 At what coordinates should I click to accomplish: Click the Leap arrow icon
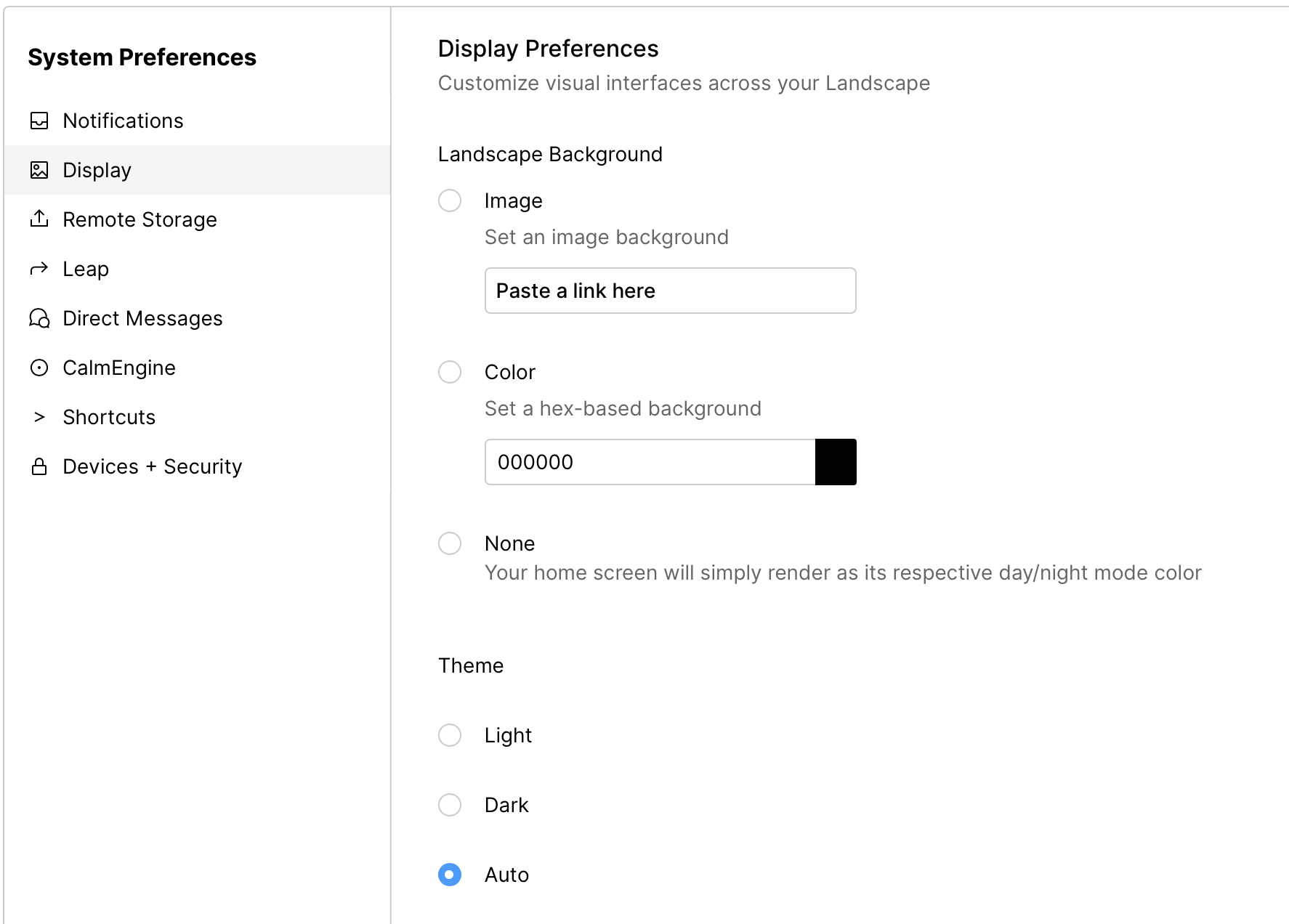coord(39,269)
